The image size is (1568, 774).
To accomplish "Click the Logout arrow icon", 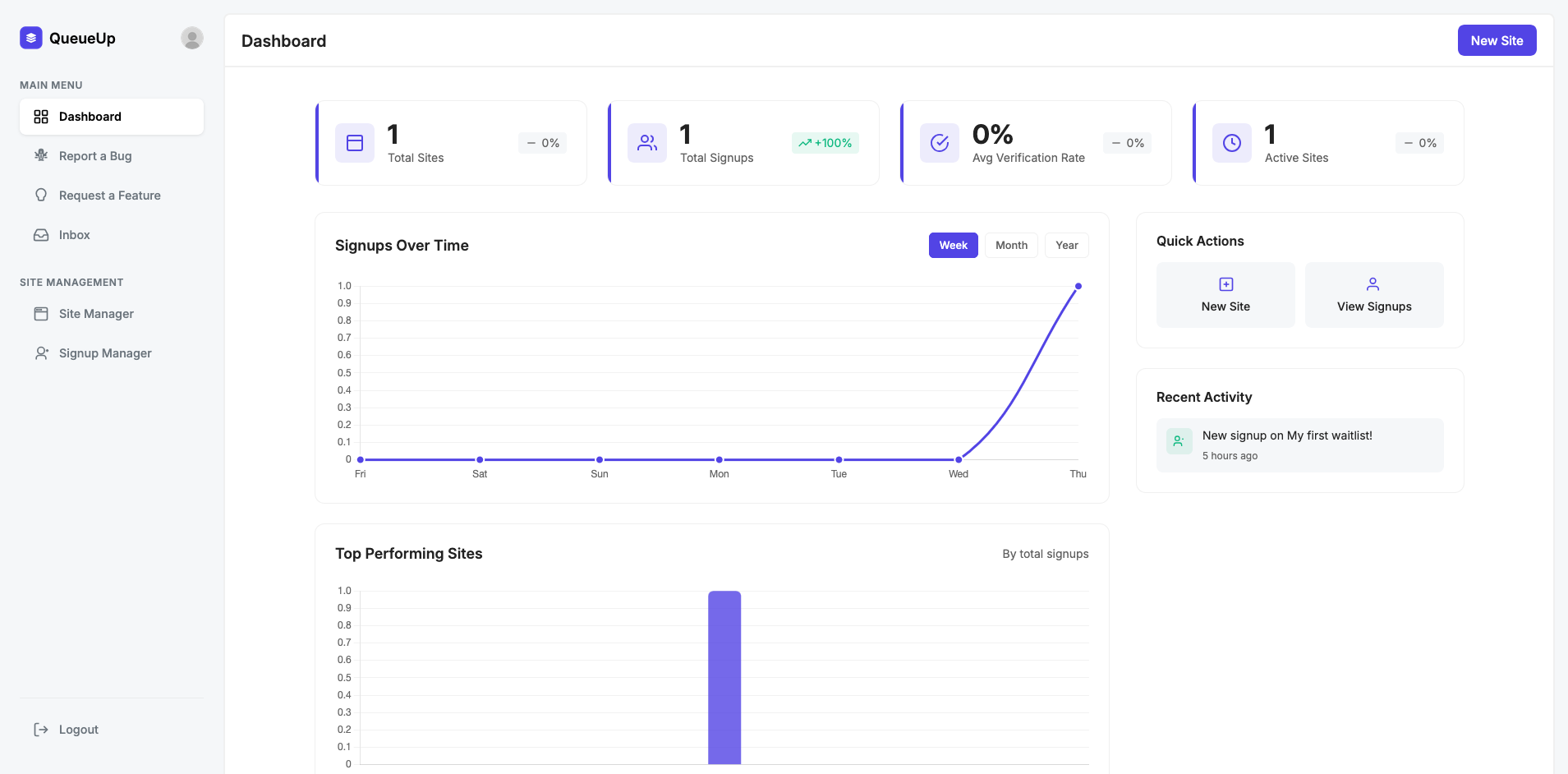I will pyautogui.click(x=41, y=730).
